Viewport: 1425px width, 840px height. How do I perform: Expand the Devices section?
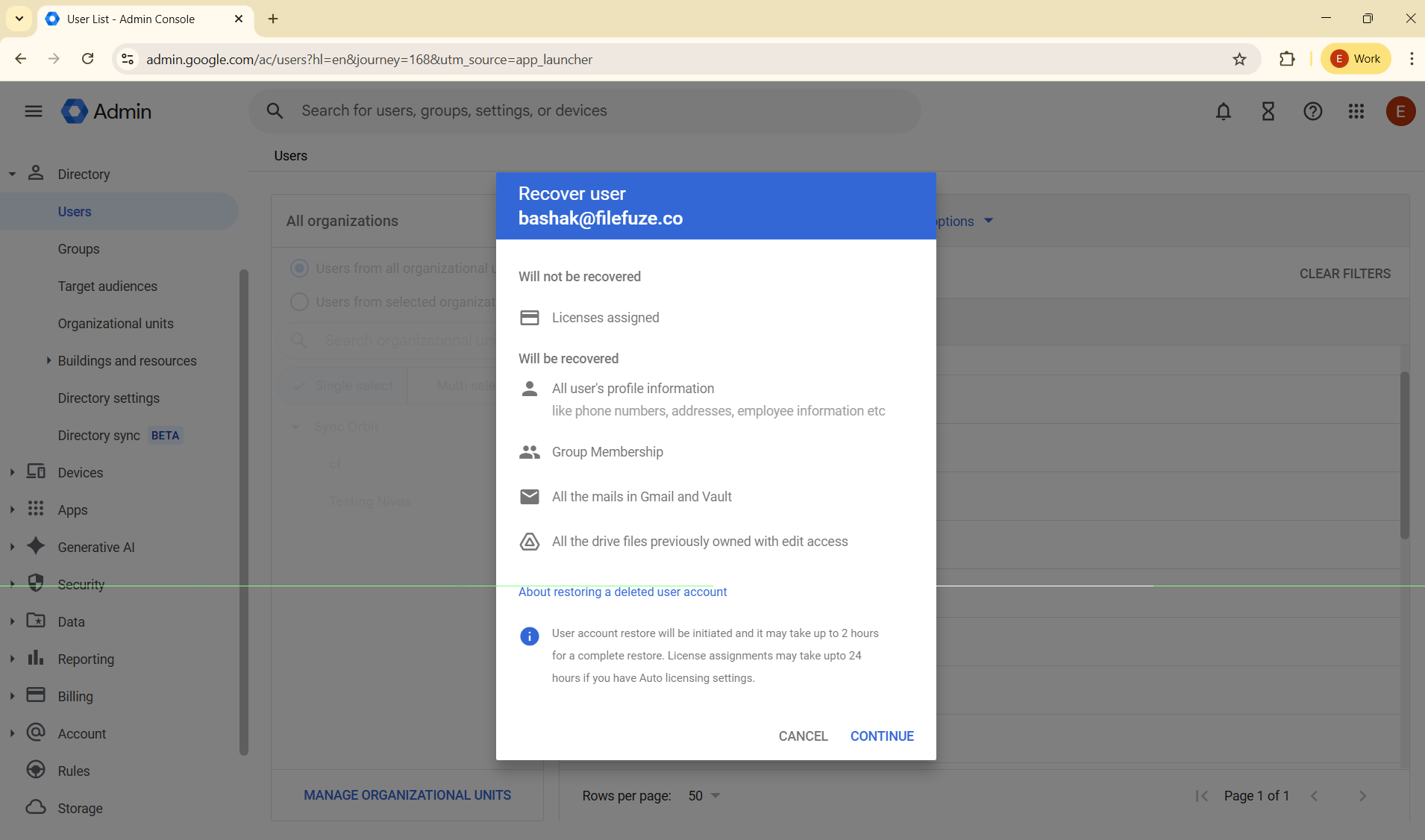12,472
